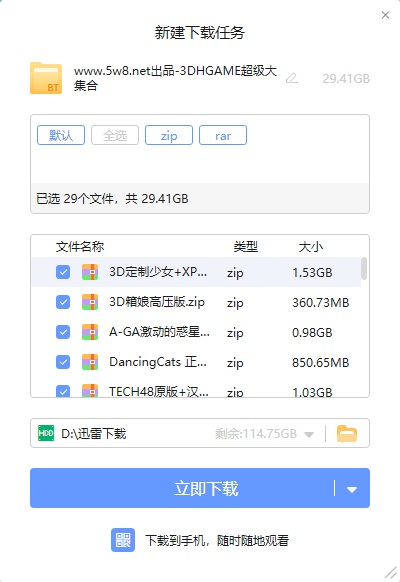
Task: Click zip icon of 3D定制少女 file
Action: coord(90,272)
